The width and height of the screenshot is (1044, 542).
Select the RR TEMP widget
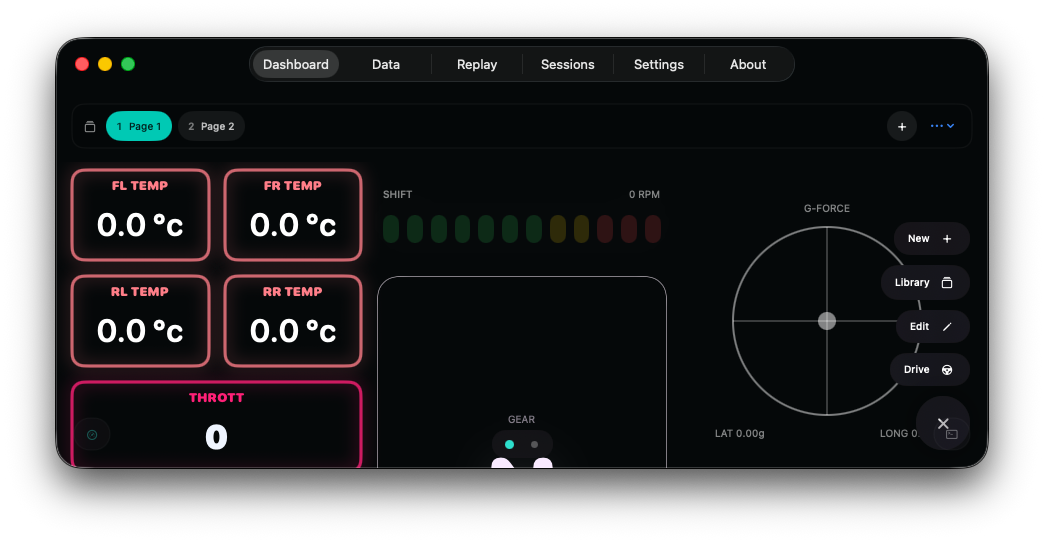click(293, 320)
